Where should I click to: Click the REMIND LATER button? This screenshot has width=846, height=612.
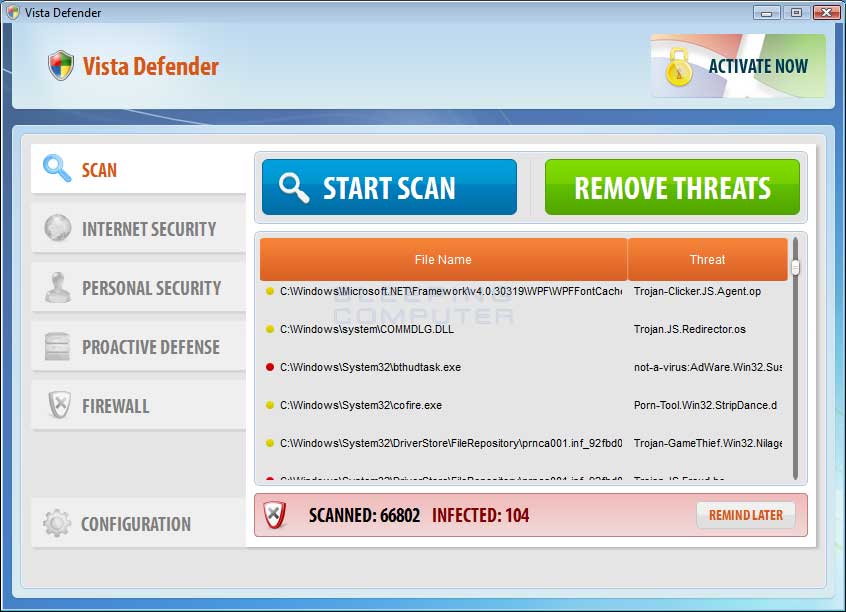[746, 515]
